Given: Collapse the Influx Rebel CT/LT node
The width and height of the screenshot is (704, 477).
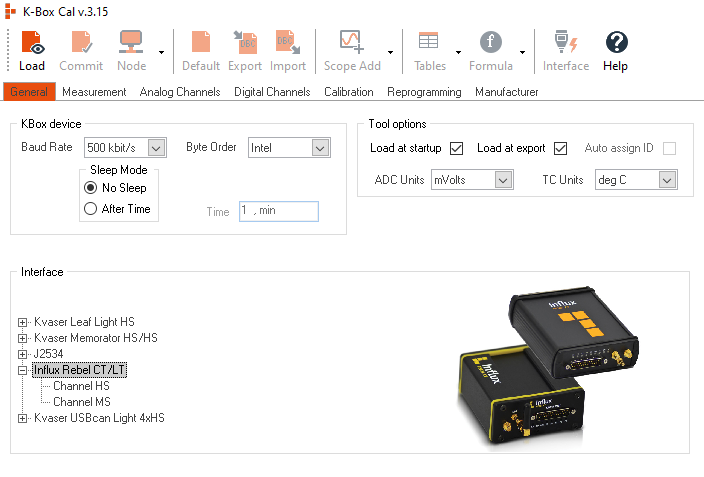Looking at the screenshot, I should click(x=22, y=370).
